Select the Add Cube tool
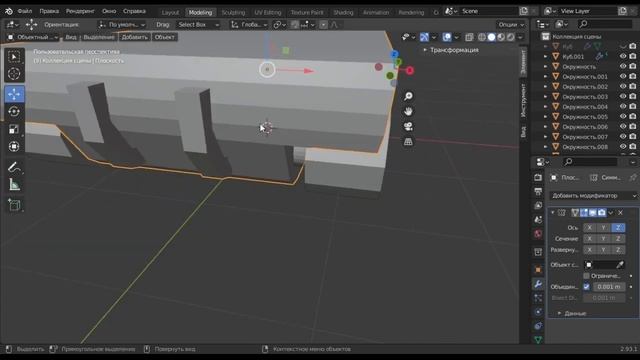Image resolution: width=640 pixels, height=360 pixels. pos(14,204)
